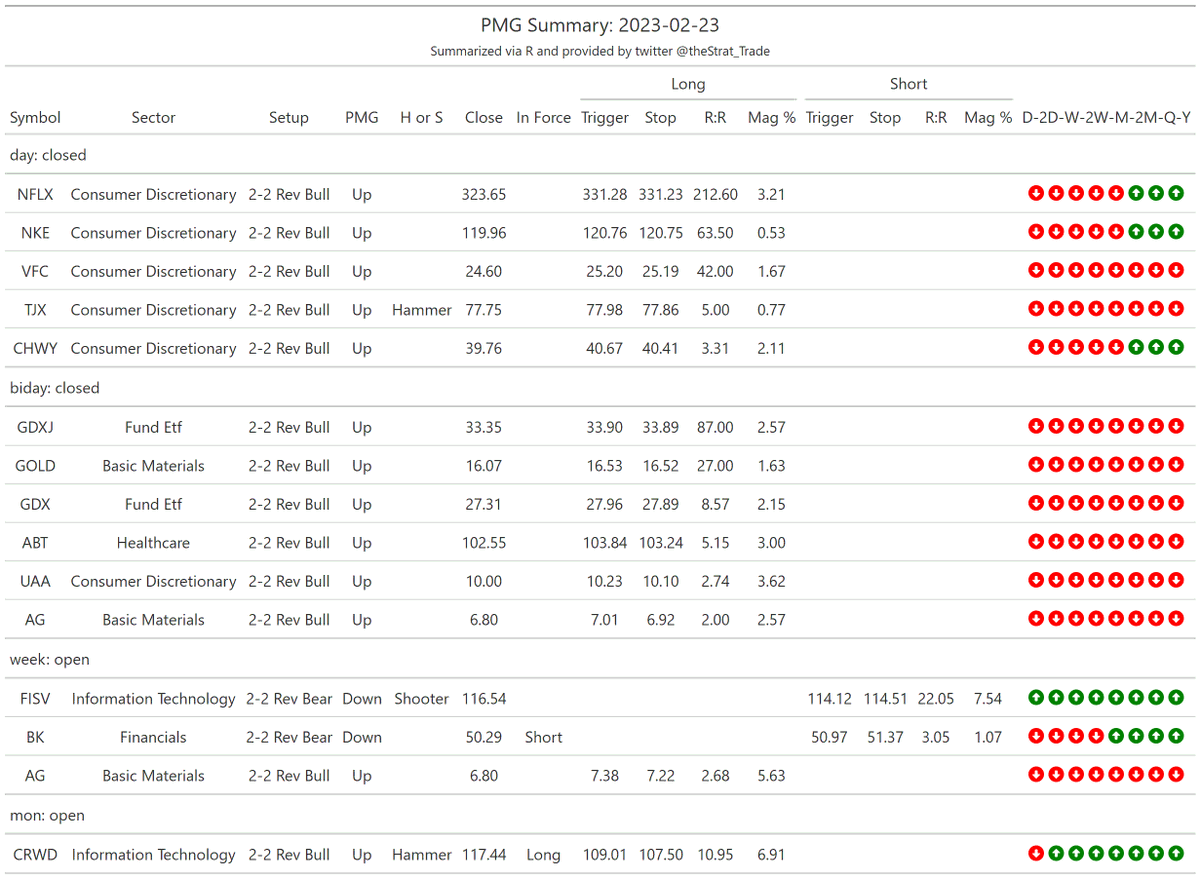Image resolution: width=1200 pixels, height=879 pixels.
Task: Click the FISV symbol cell
Action: tap(36, 699)
